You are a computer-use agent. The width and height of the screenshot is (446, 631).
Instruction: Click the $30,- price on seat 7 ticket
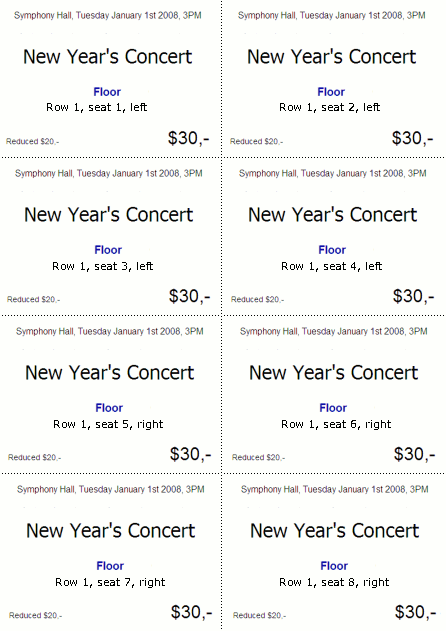[192, 612]
